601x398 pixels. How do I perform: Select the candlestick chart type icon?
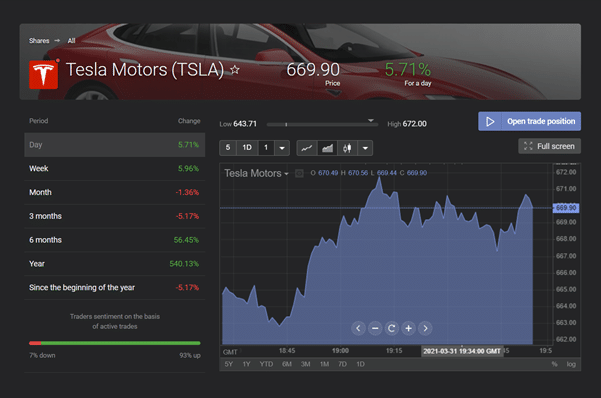pos(347,148)
